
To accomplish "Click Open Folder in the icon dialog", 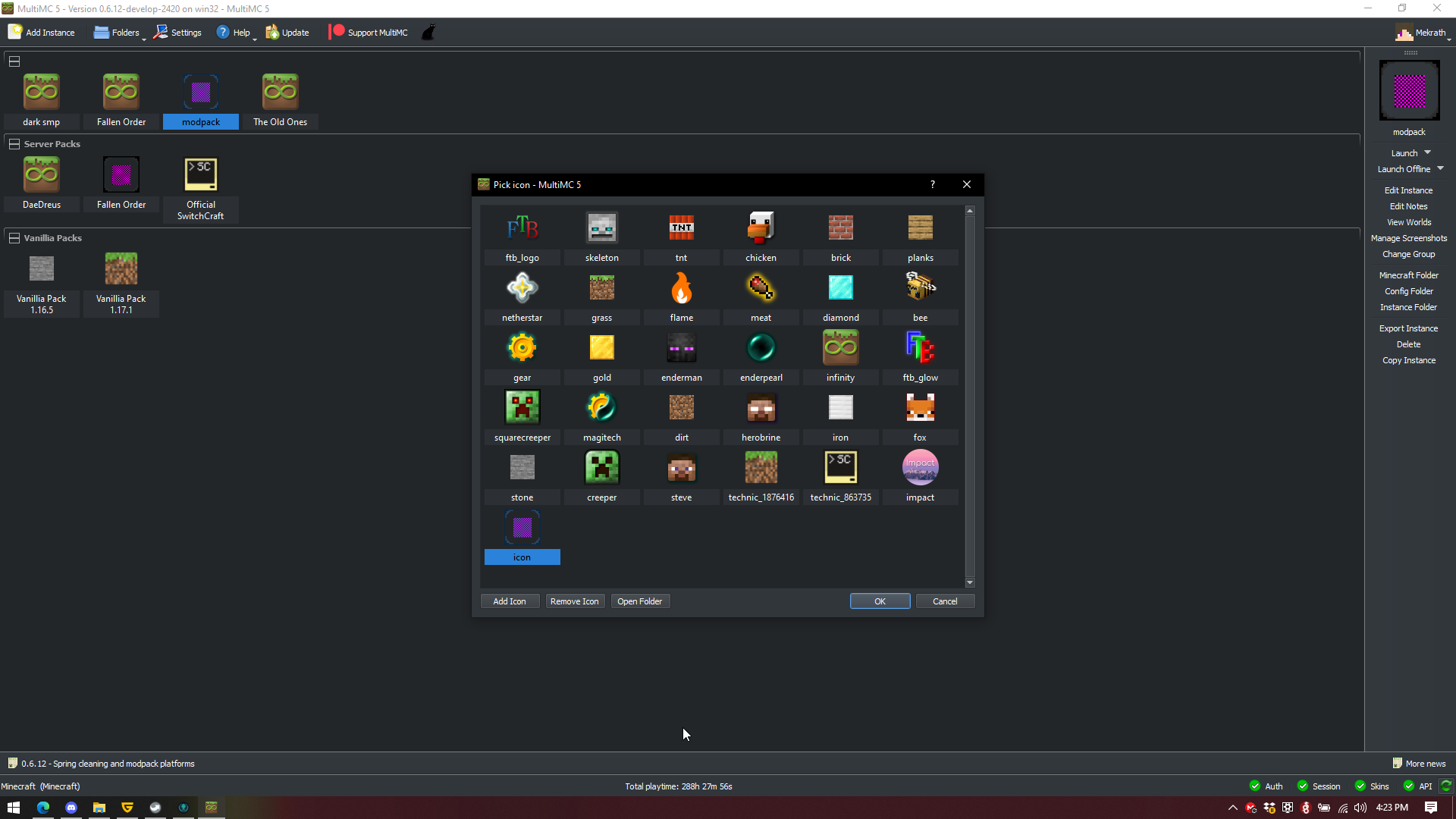I will 639,601.
